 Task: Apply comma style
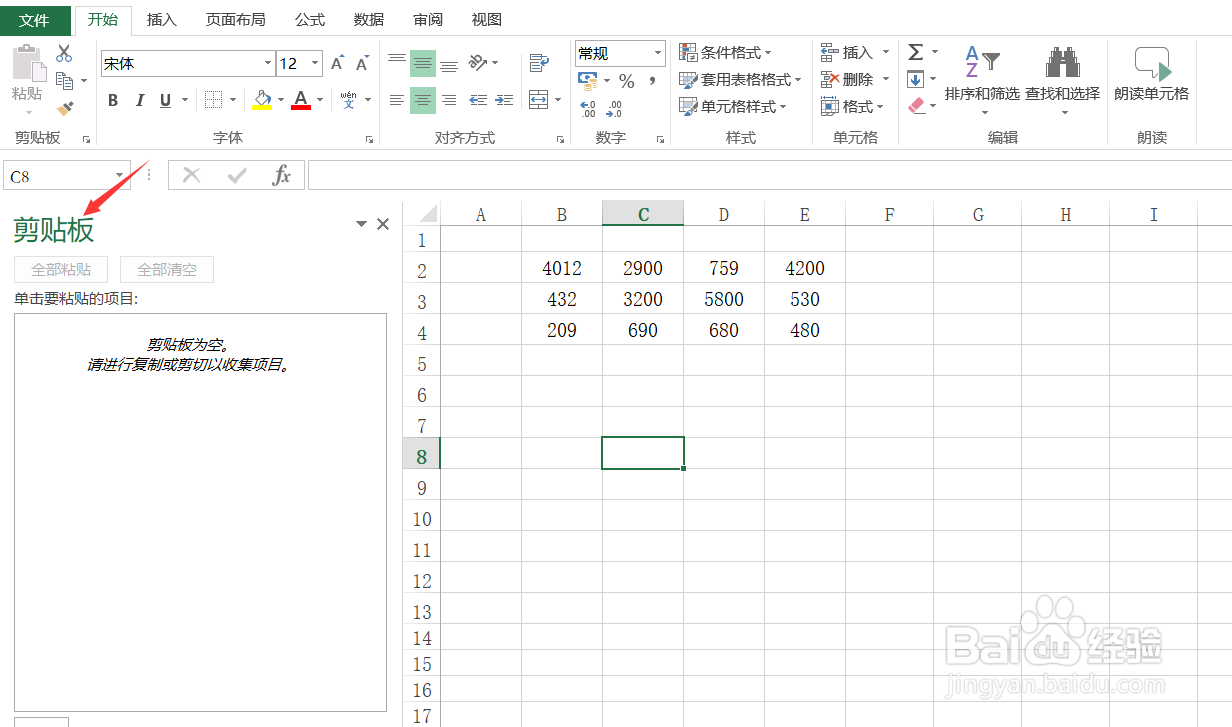coord(652,80)
